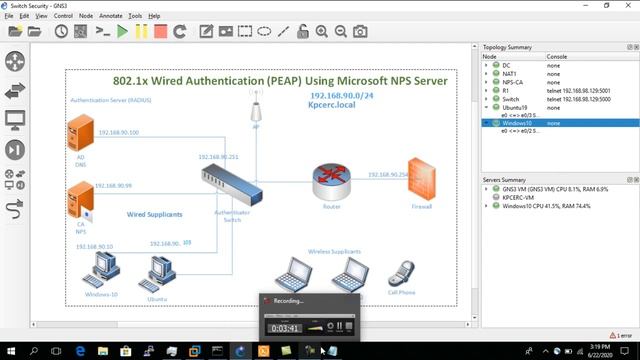This screenshot has width=640, height=360.
Task: Open the File menu
Action: (x=9, y=16)
